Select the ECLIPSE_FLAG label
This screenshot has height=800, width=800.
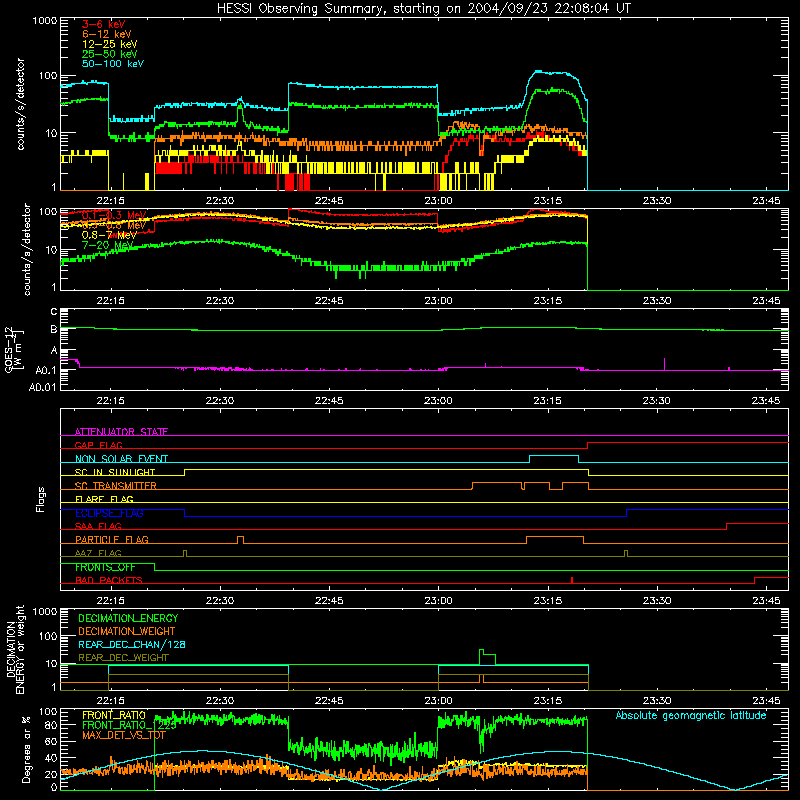click(x=109, y=513)
